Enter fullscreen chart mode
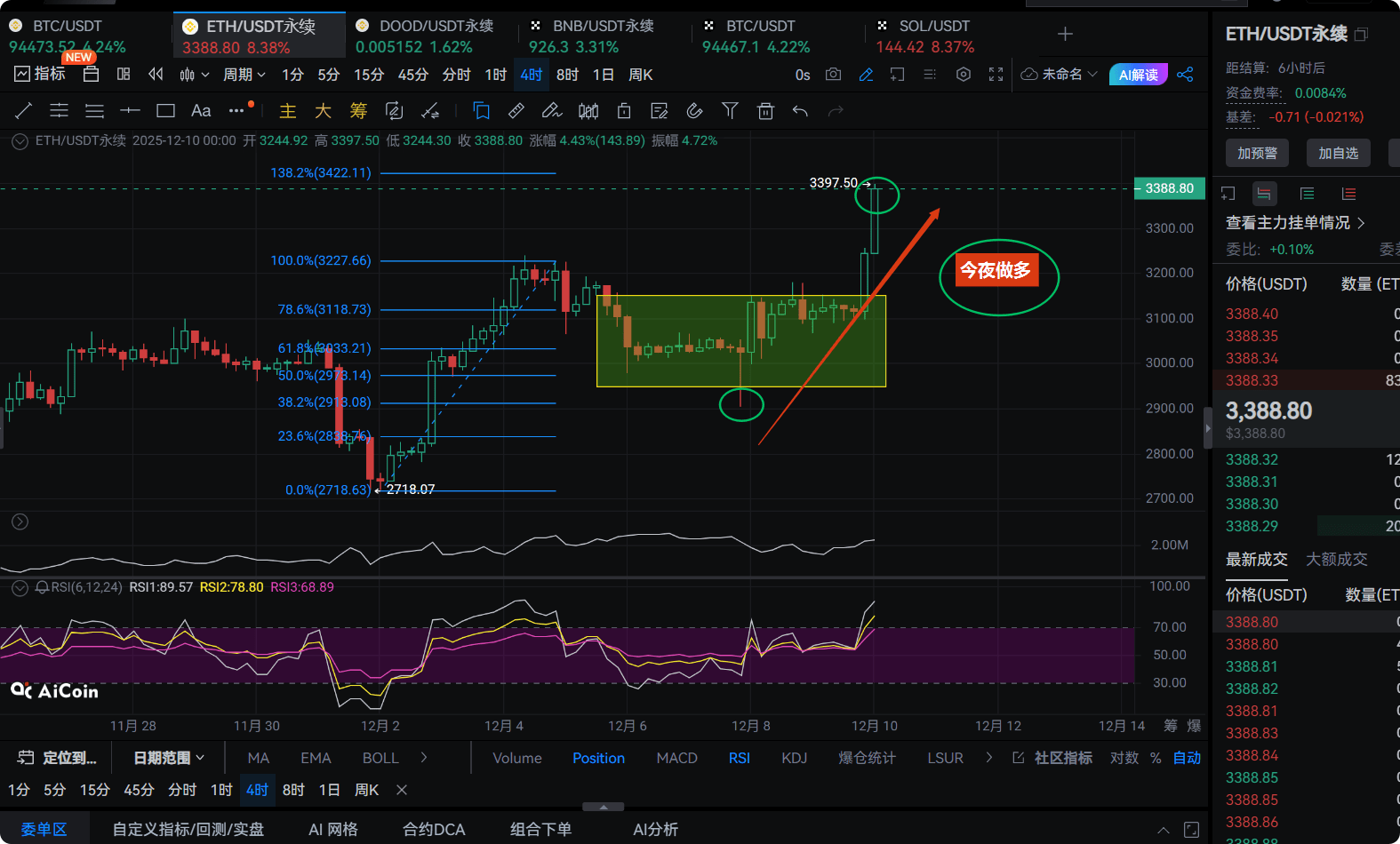The width and height of the screenshot is (1400, 844). tap(996, 75)
